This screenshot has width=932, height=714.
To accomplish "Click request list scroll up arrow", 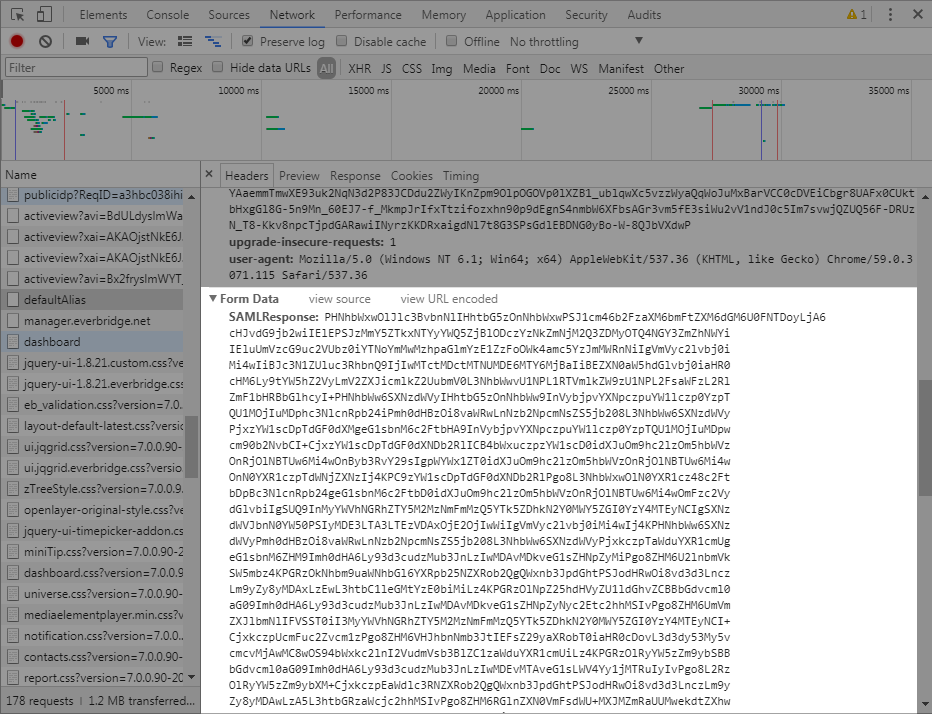I will click(191, 196).
